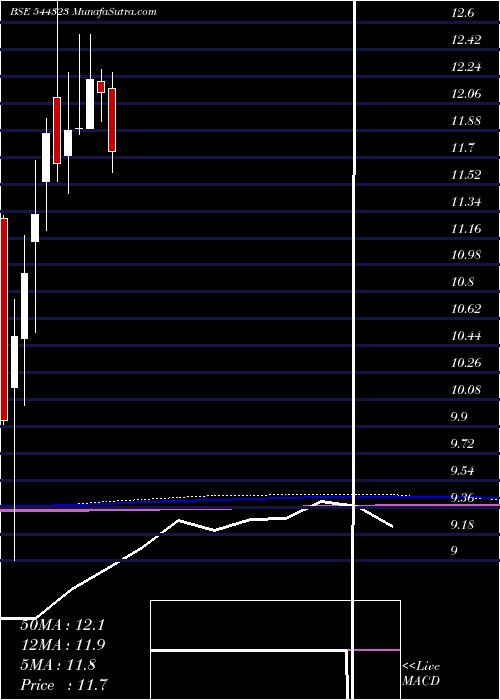Select the last red candlestick in the series

tap(112, 120)
